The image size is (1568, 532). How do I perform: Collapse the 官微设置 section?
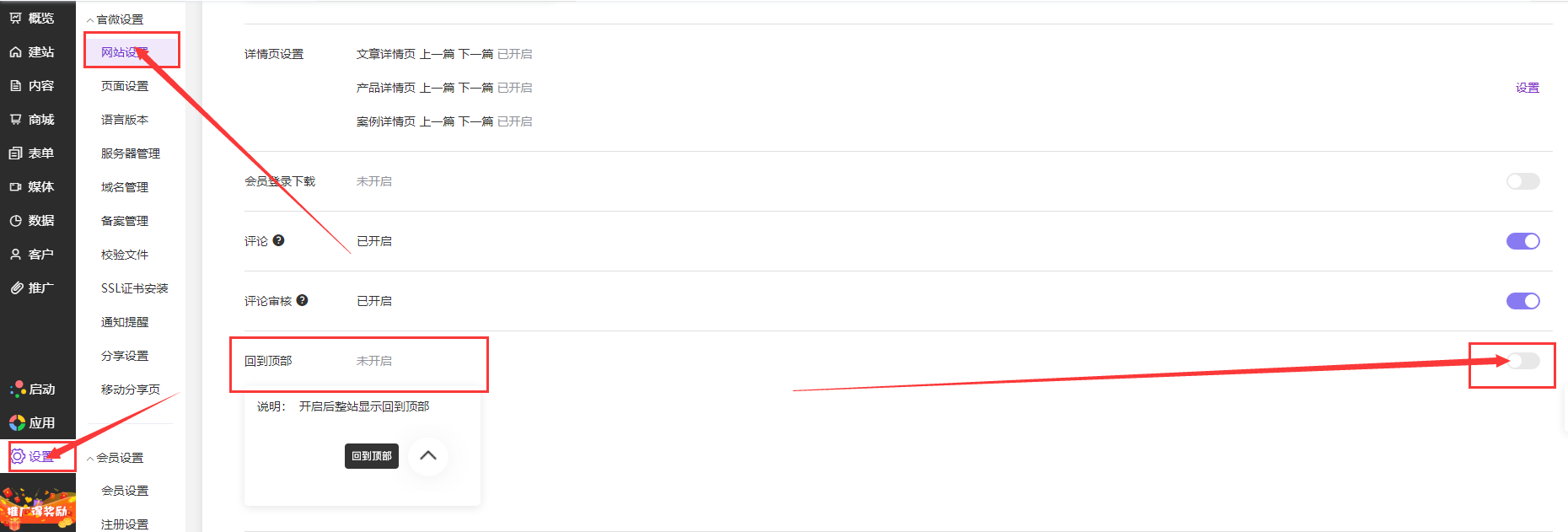click(90, 19)
